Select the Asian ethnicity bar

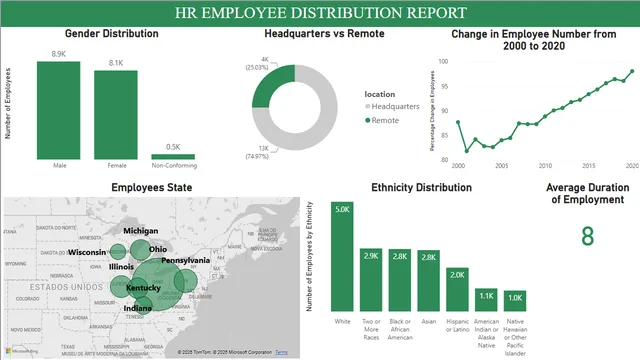click(429, 281)
